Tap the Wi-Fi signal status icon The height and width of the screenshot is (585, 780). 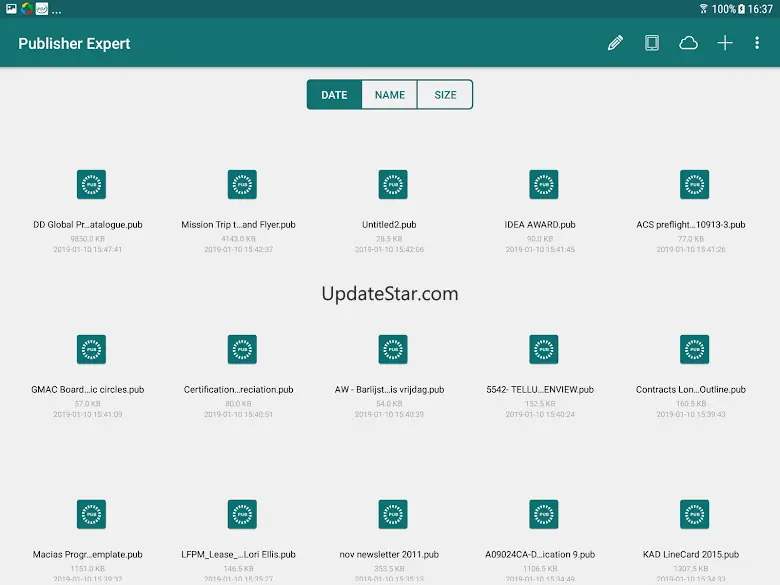(703, 9)
